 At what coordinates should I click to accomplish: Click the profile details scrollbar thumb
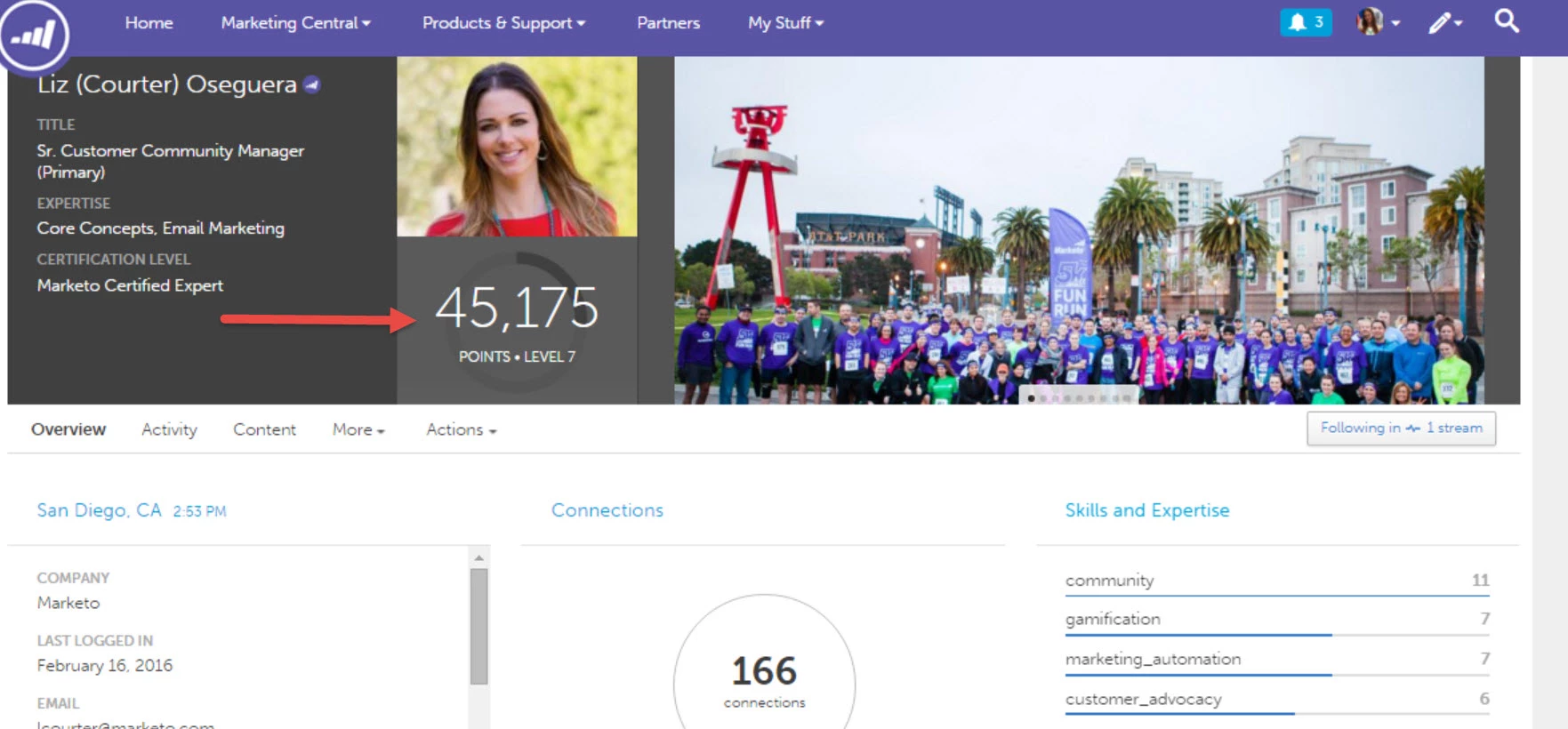pos(478,627)
